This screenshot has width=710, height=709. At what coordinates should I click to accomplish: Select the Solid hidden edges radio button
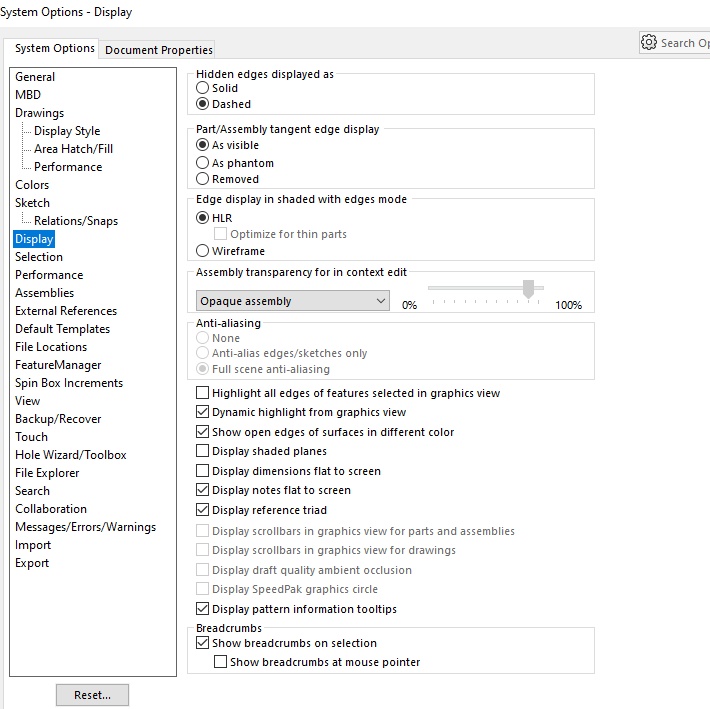(202, 88)
